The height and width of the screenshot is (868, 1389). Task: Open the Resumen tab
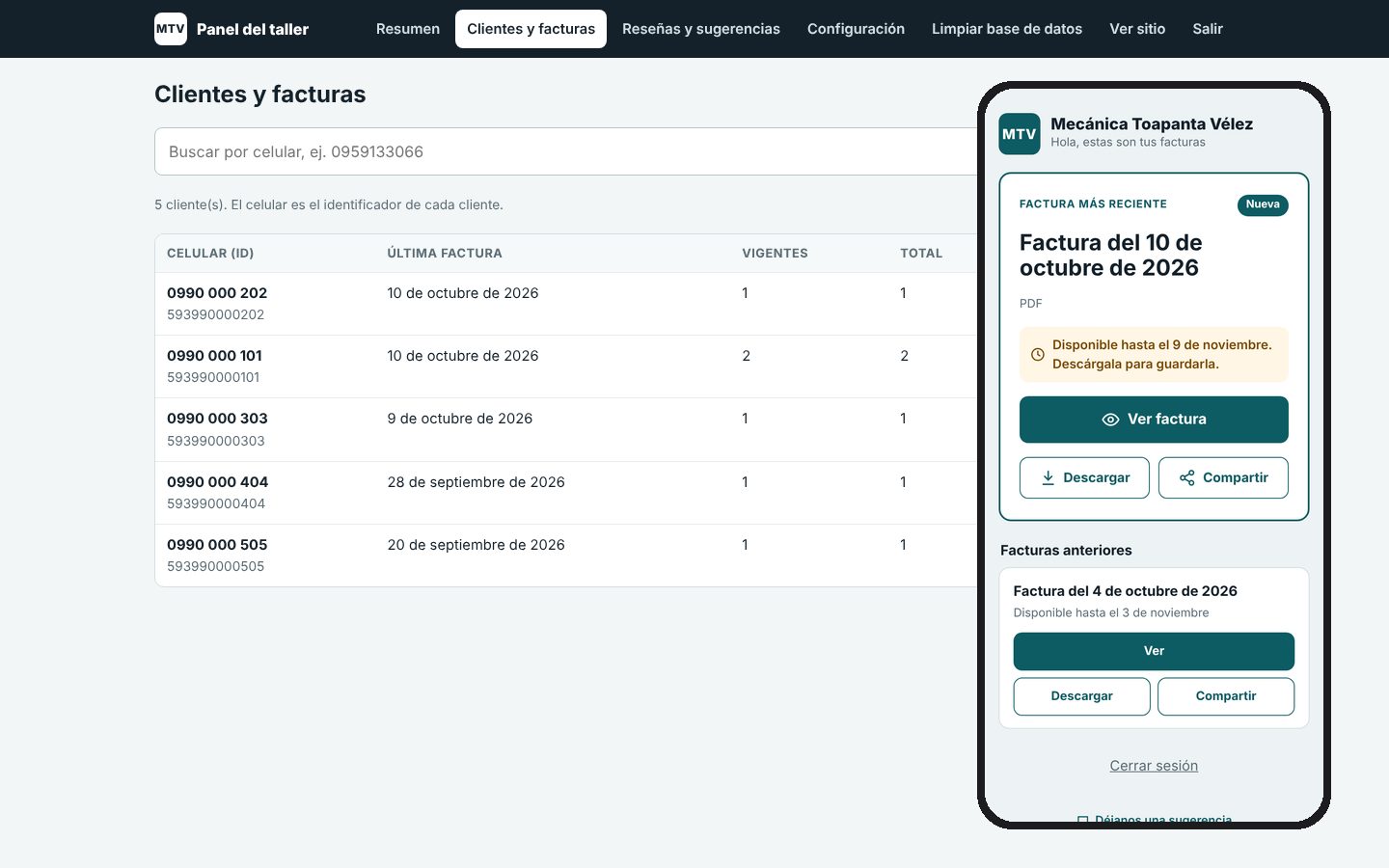pos(408,29)
